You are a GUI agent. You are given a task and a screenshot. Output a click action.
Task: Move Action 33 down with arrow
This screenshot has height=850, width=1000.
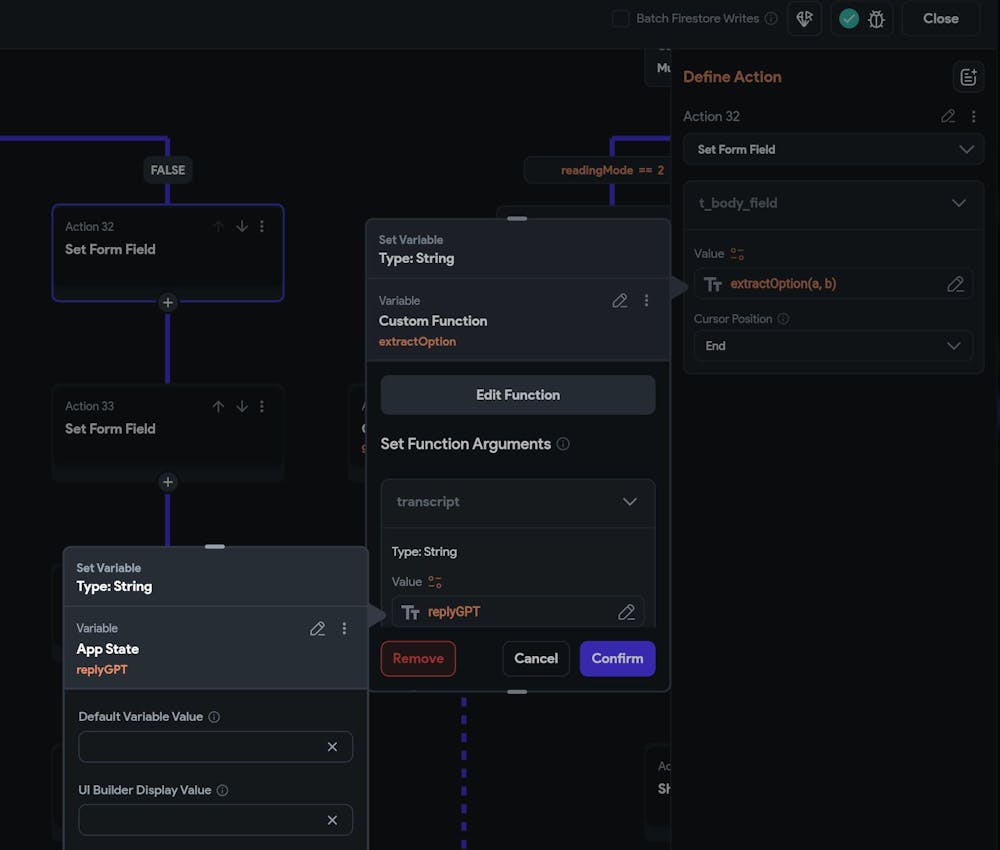[242, 406]
